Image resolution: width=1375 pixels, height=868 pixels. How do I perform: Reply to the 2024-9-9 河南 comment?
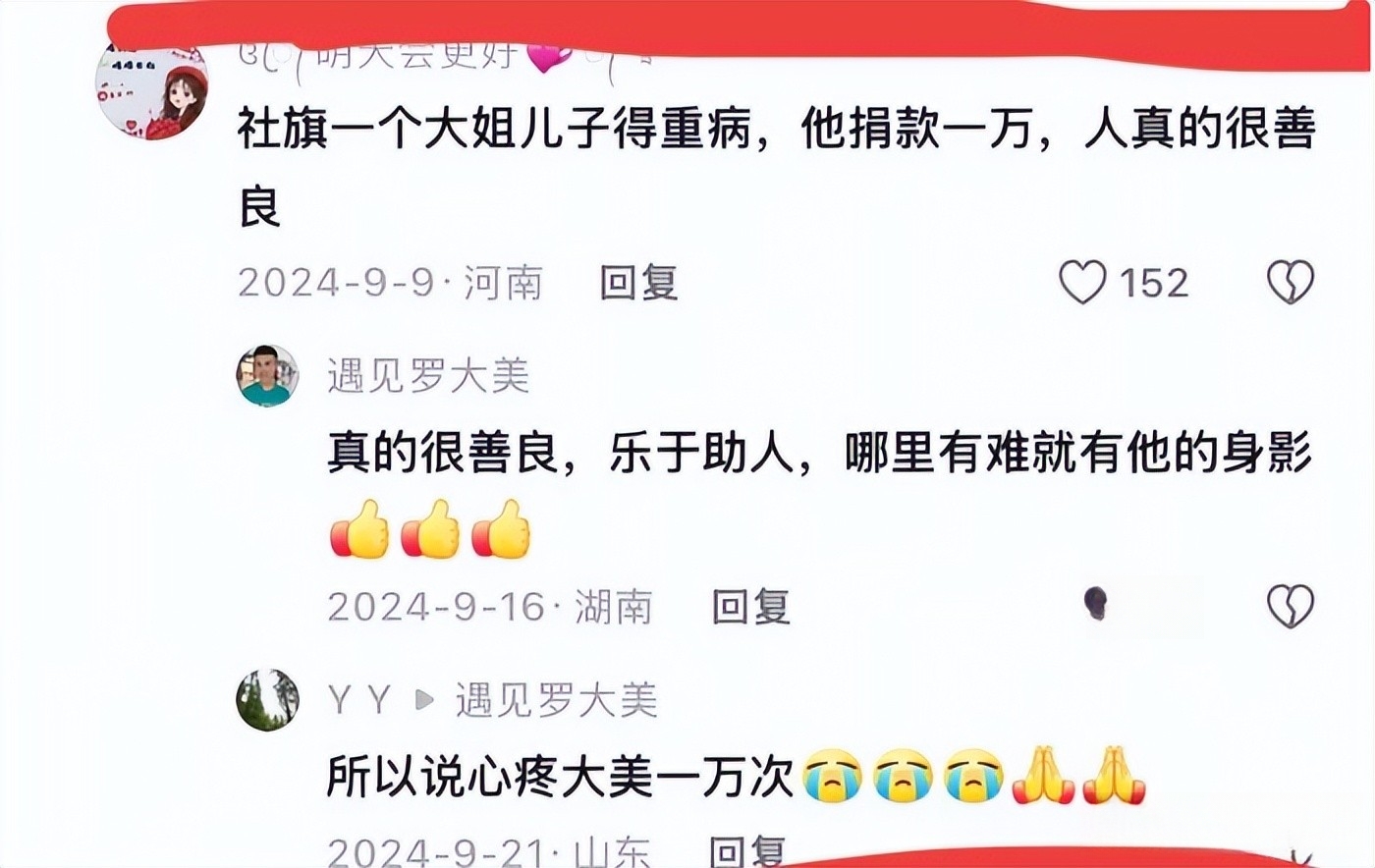point(639,283)
